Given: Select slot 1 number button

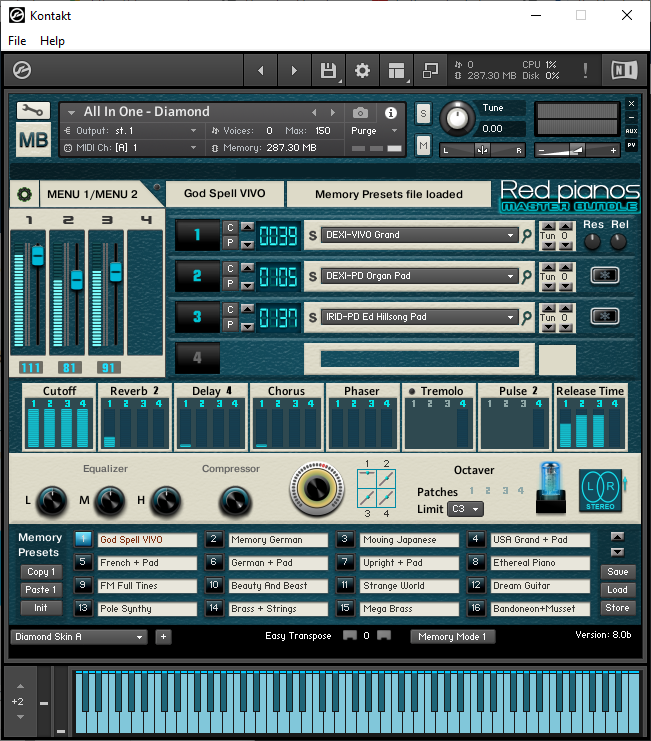Looking at the screenshot, I should click(x=197, y=235).
